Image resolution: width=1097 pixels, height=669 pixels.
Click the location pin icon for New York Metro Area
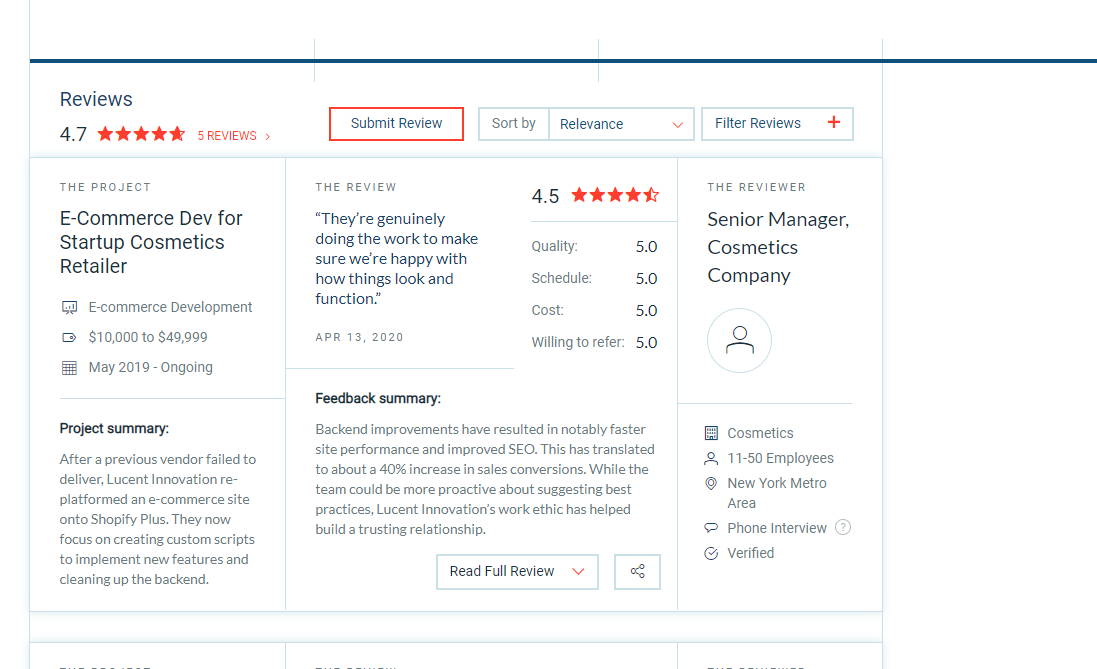coord(711,484)
